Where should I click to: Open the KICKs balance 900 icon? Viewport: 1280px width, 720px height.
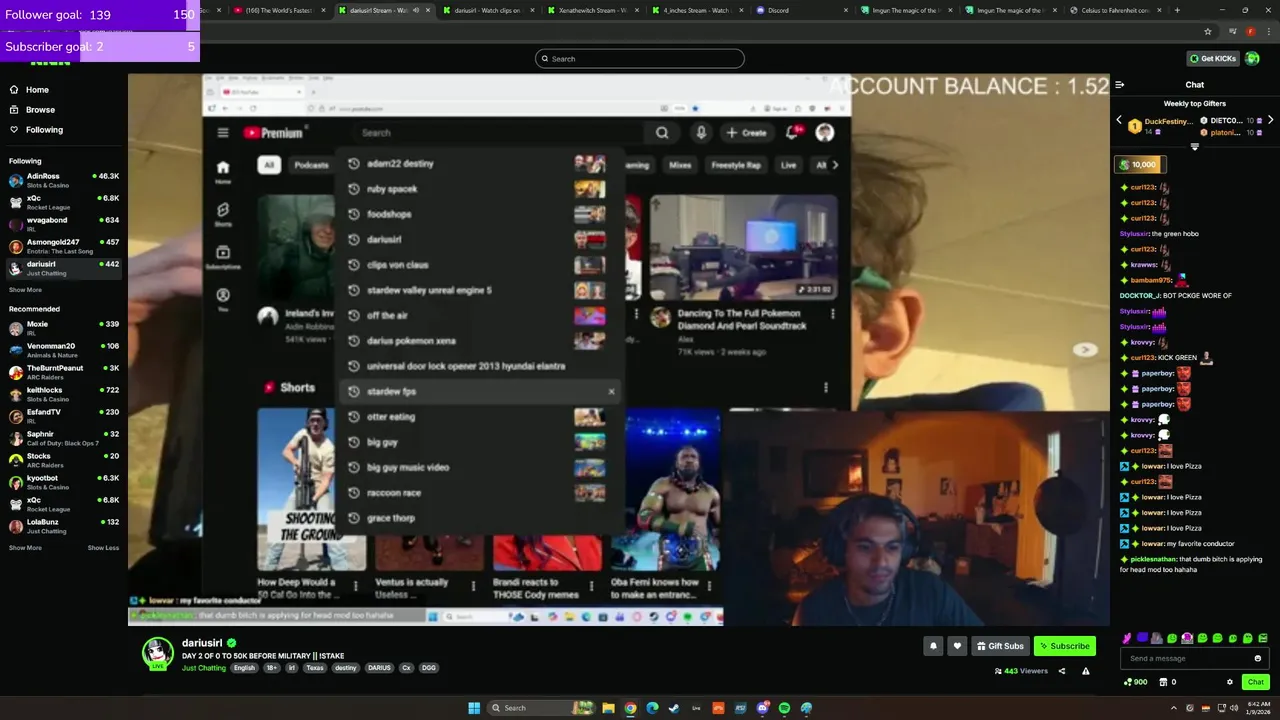1135,682
